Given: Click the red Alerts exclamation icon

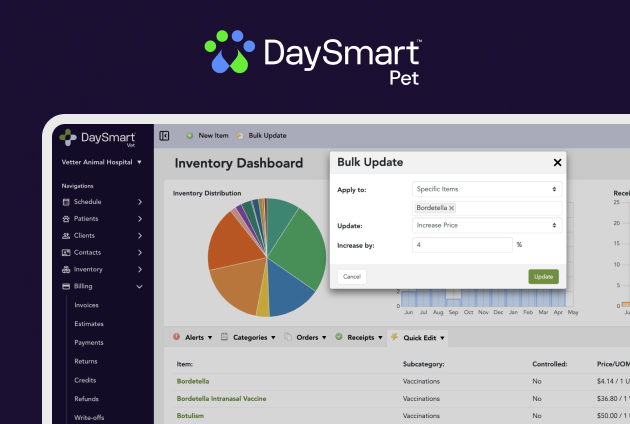Looking at the screenshot, I should 176,337.
